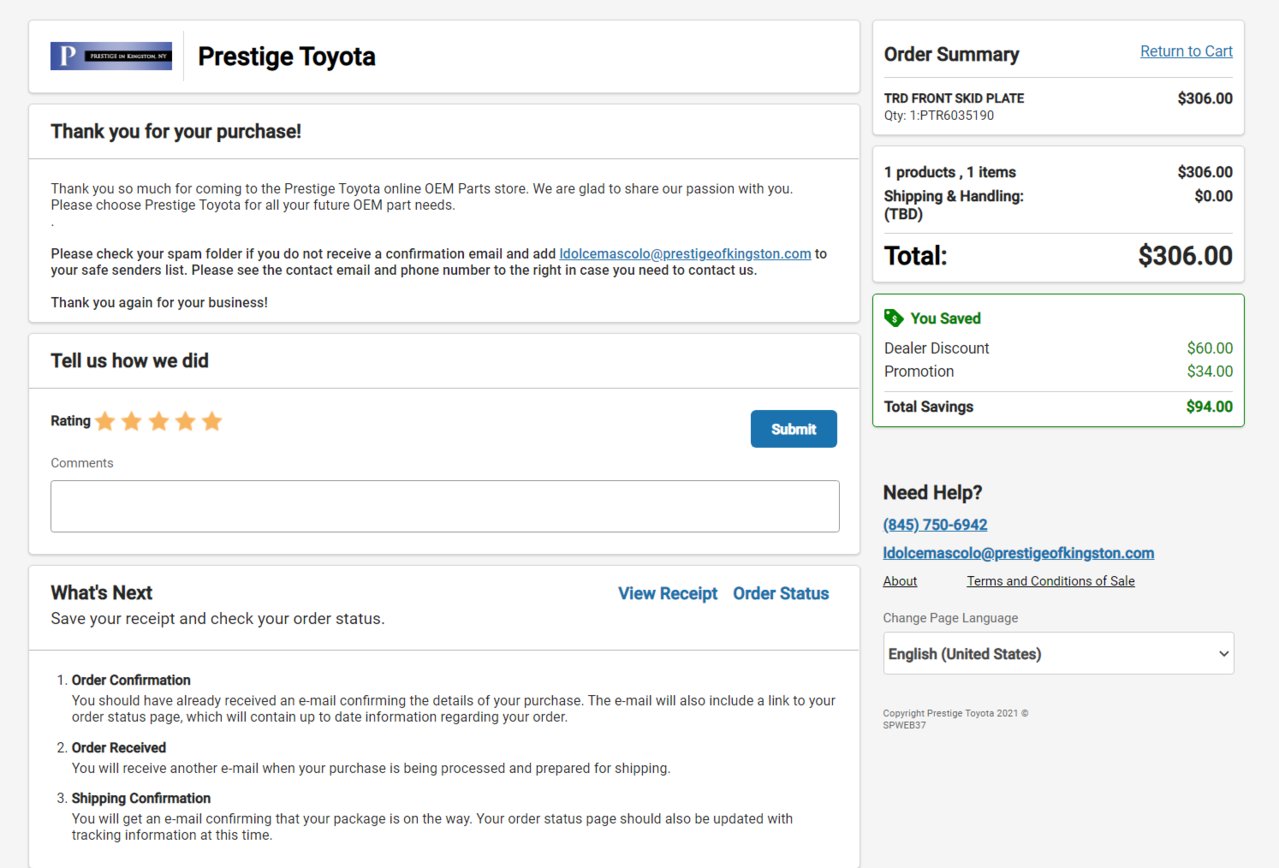Click the Tell us how we did heading
The width and height of the screenshot is (1279, 868).
(130, 361)
